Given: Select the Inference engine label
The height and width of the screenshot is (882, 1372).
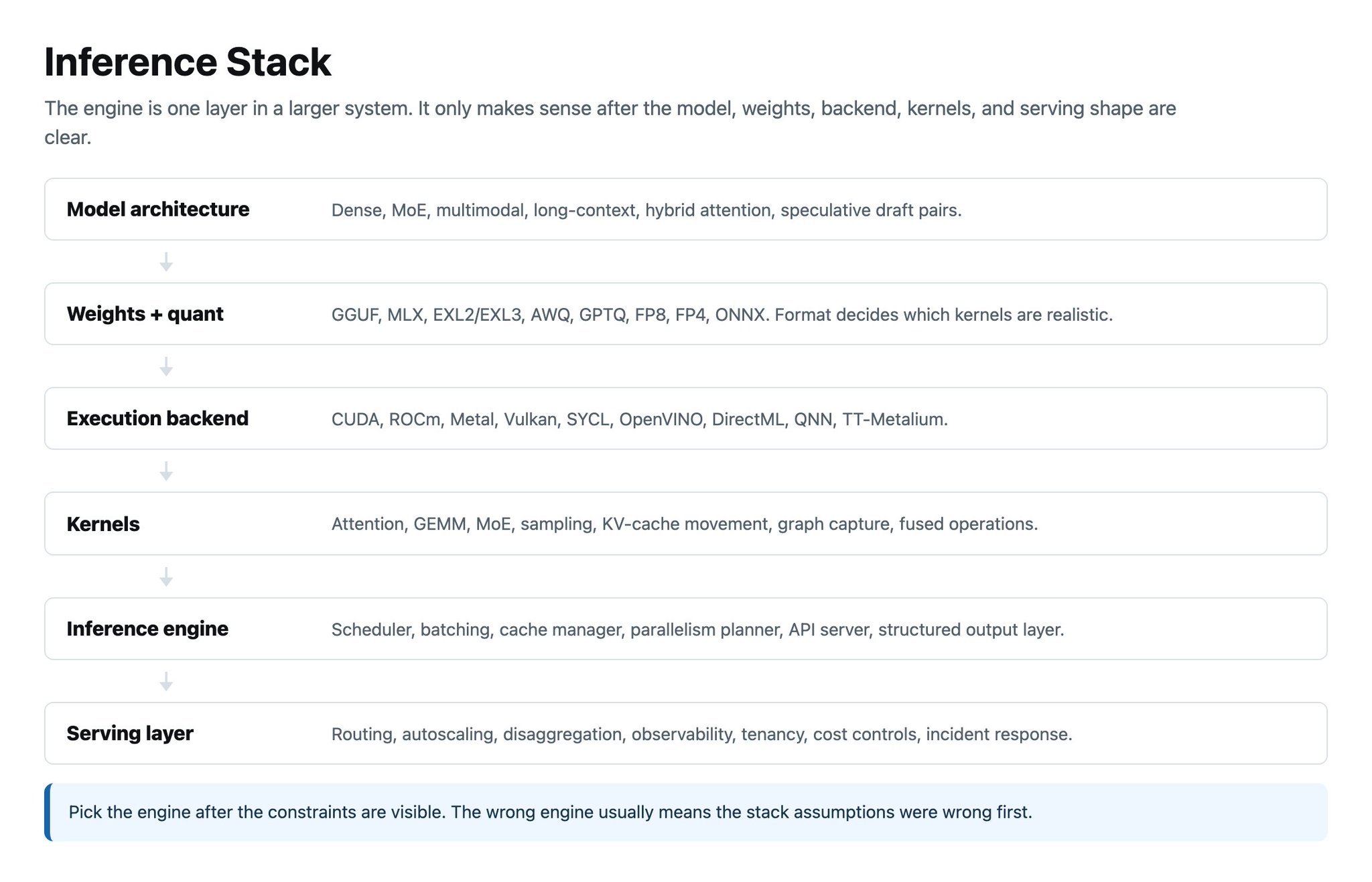Looking at the screenshot, I should pyautogui.click(x=147, y=628).
